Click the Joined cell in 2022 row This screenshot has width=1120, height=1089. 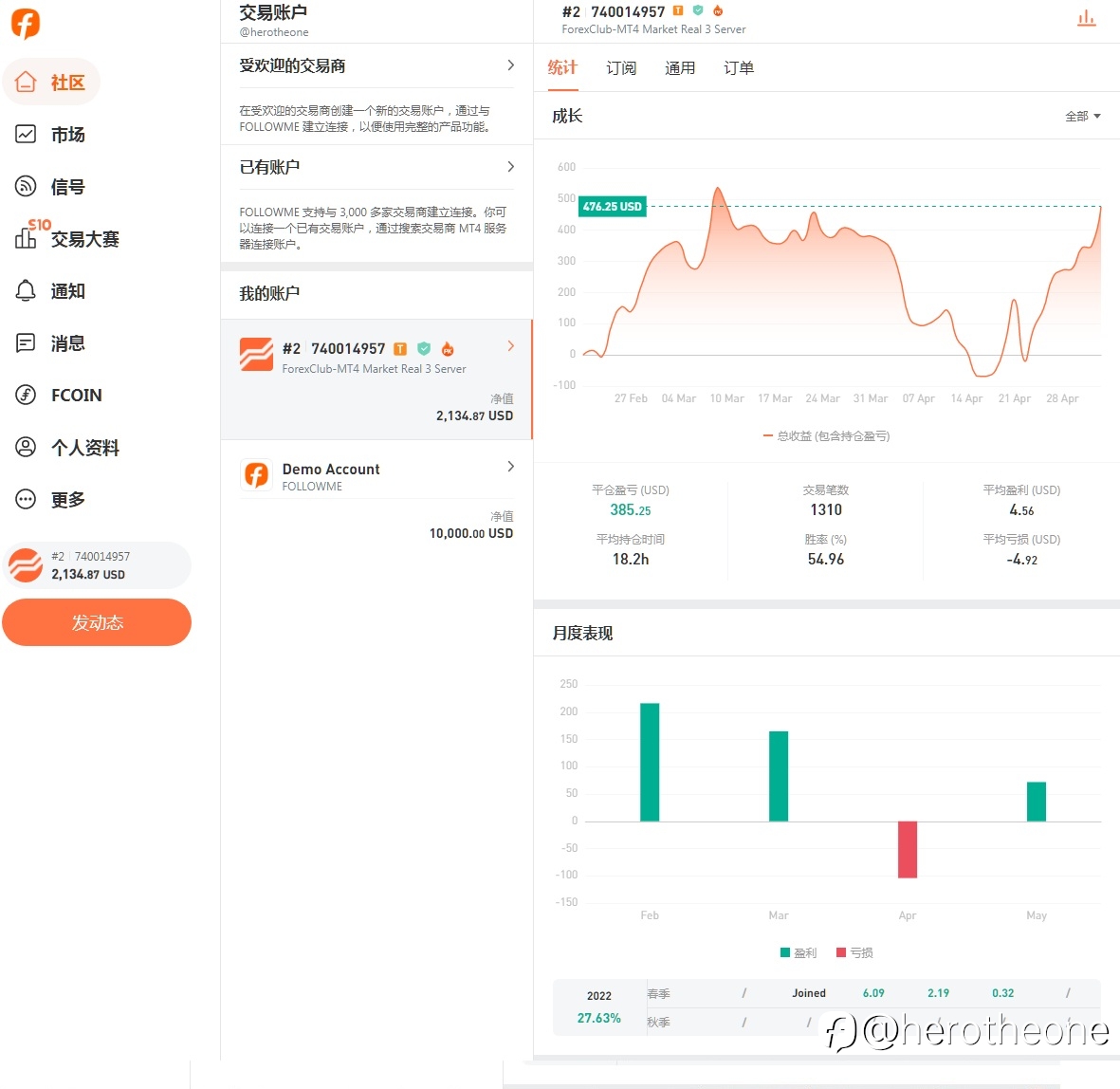click(x=809, y=993)
